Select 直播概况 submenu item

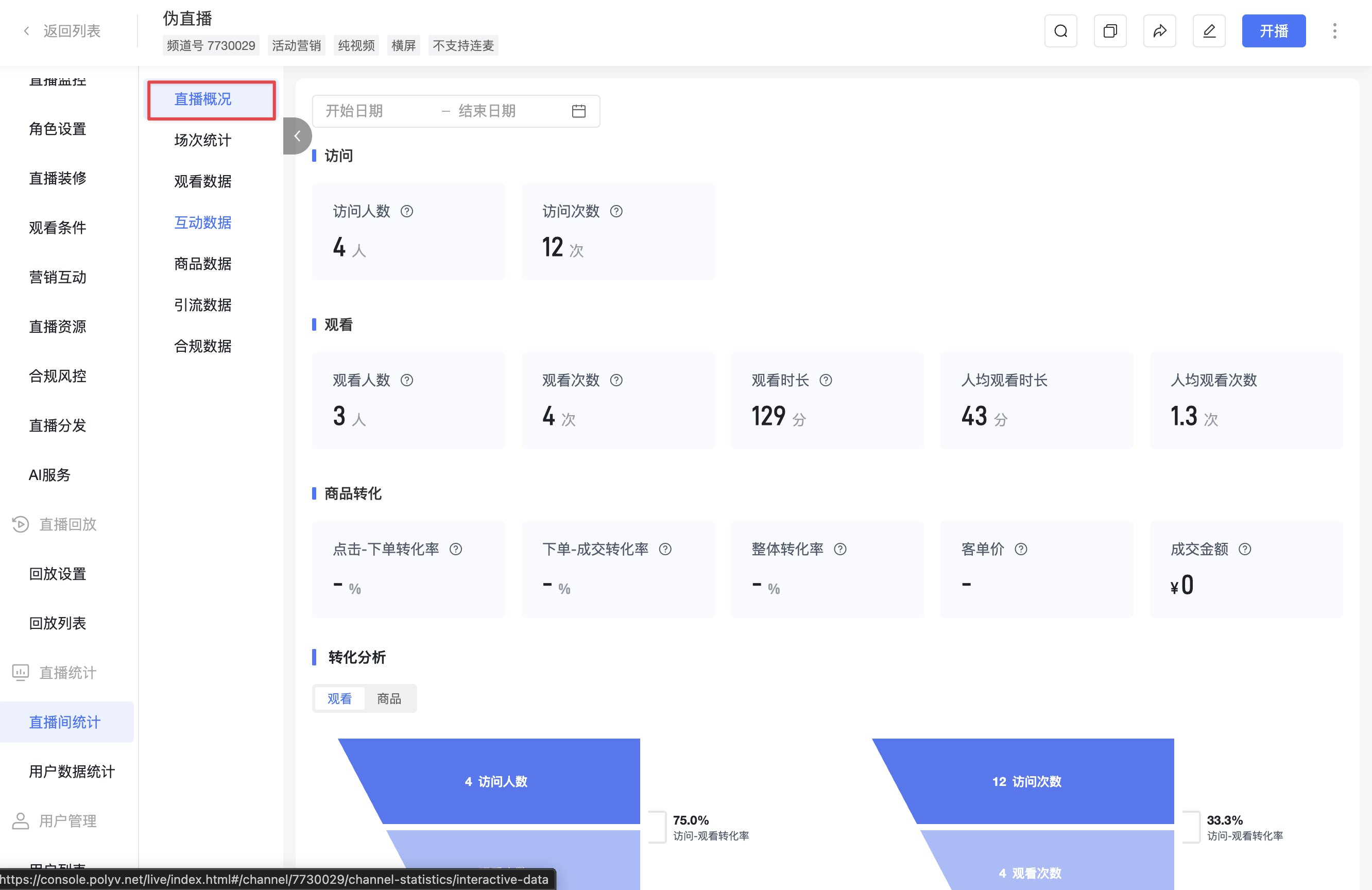[x=212, y=100]
